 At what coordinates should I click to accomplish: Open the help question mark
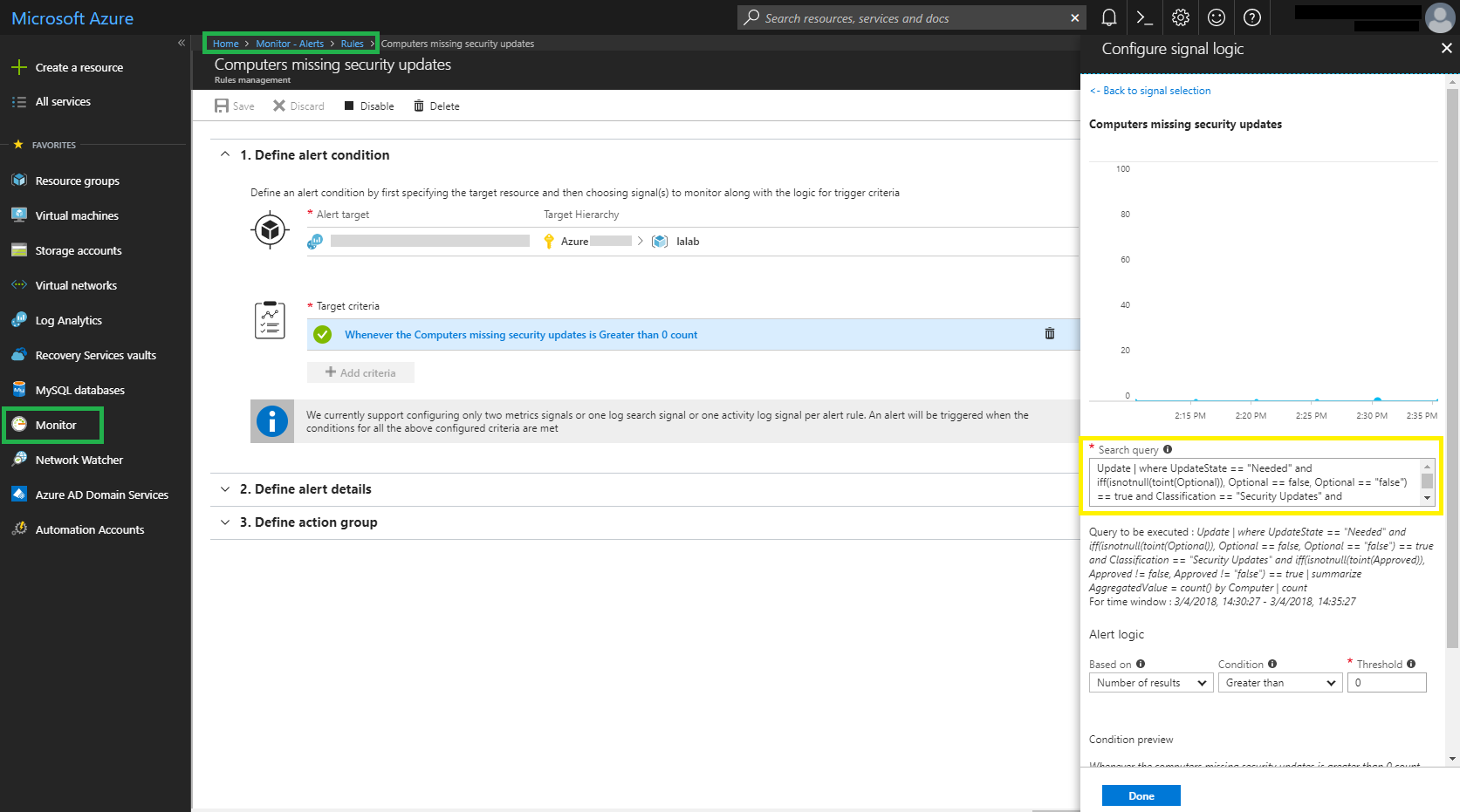click(x=1252, y=17)
